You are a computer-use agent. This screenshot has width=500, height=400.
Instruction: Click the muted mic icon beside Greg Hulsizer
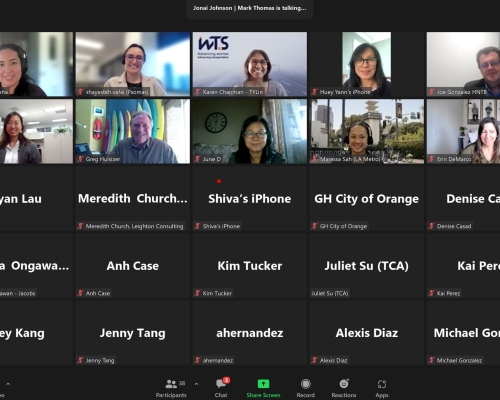click(80, 159)
